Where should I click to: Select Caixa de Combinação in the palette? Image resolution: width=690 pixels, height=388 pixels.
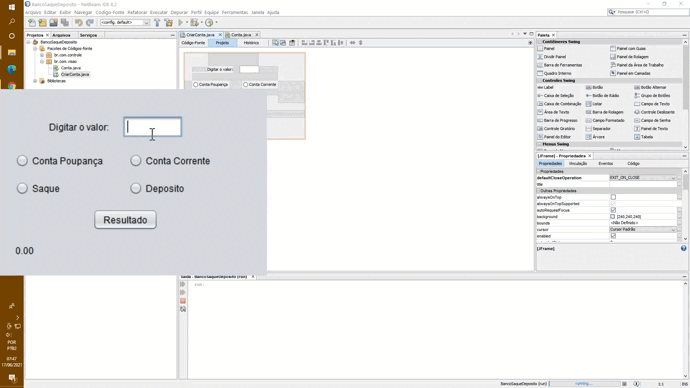[x=559, y=104]
